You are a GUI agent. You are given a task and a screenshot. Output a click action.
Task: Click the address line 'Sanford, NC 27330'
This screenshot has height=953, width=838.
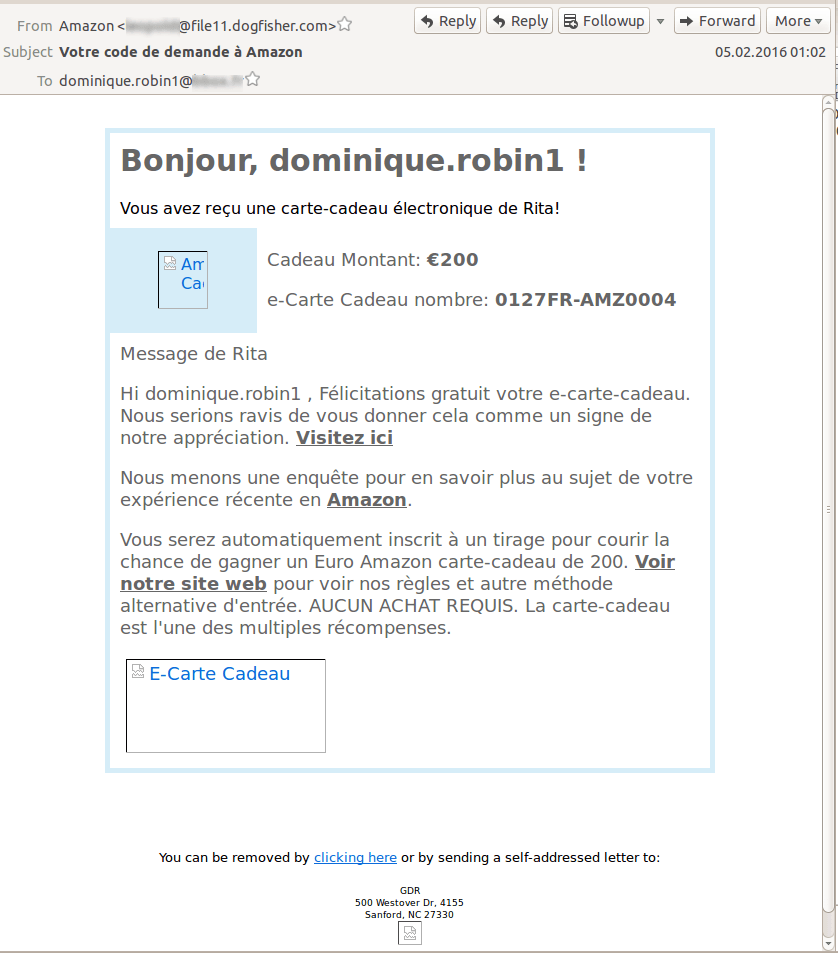pos(409,915)
